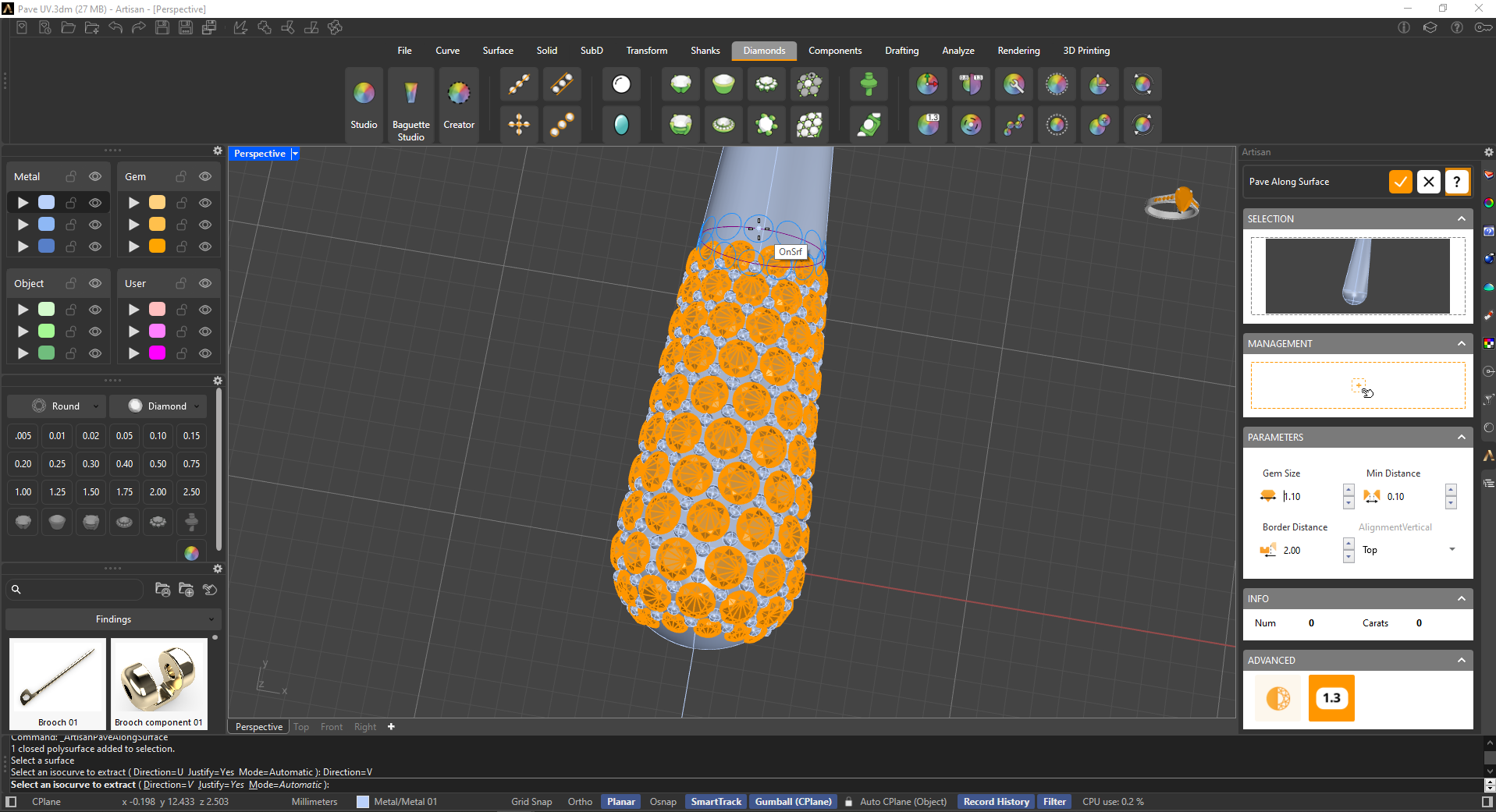The height and width of the screenshot is (812, 1496).
Task: Open the Artisan panel settings gear
Action: tap(1488, 152)
